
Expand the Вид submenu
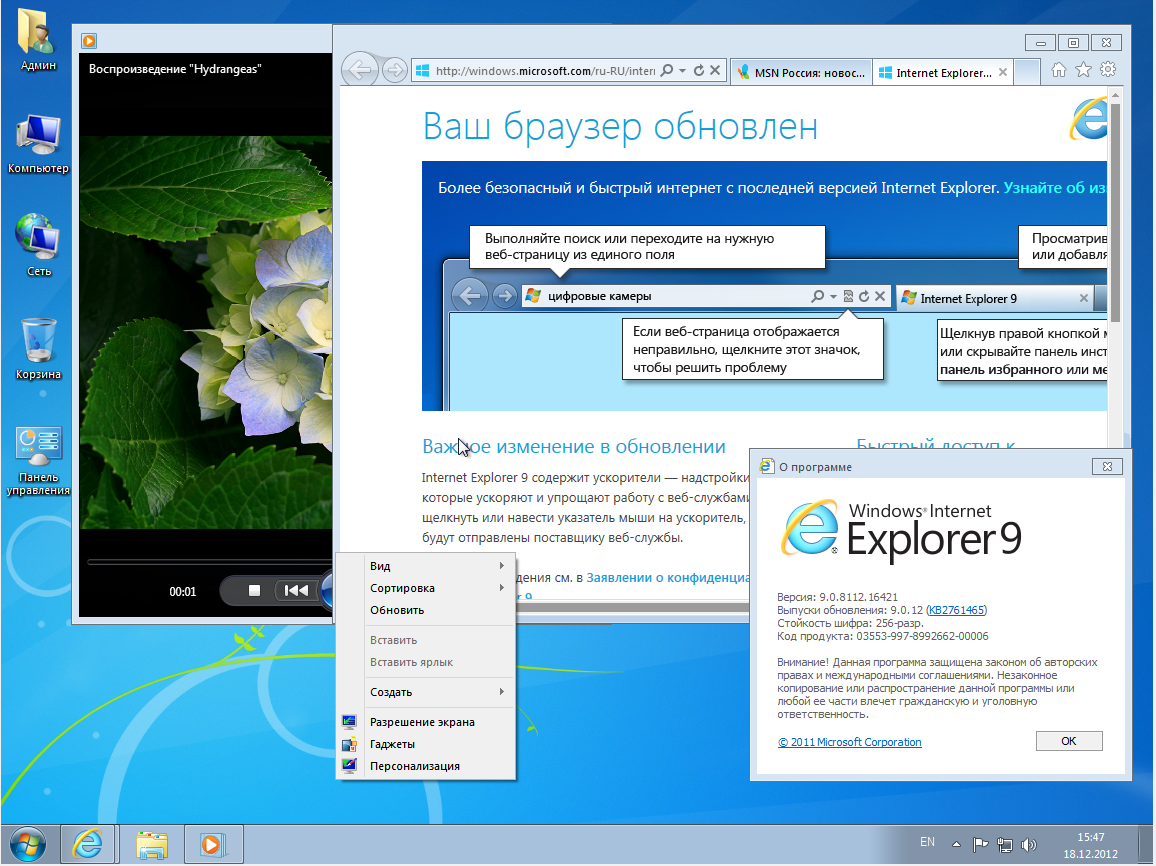point(425,566)
